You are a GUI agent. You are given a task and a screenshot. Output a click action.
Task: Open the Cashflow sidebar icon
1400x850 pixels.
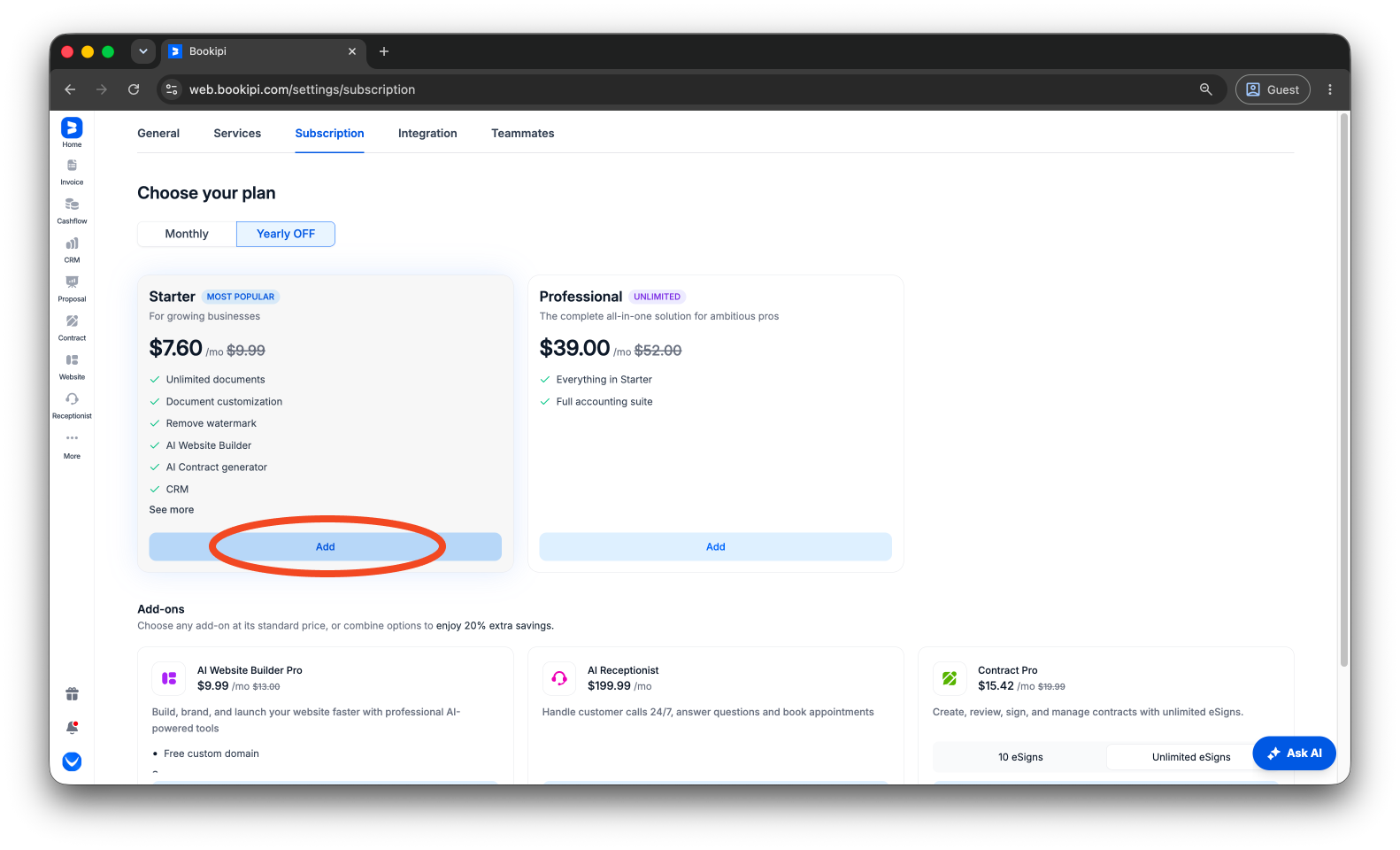pos(72,211)
